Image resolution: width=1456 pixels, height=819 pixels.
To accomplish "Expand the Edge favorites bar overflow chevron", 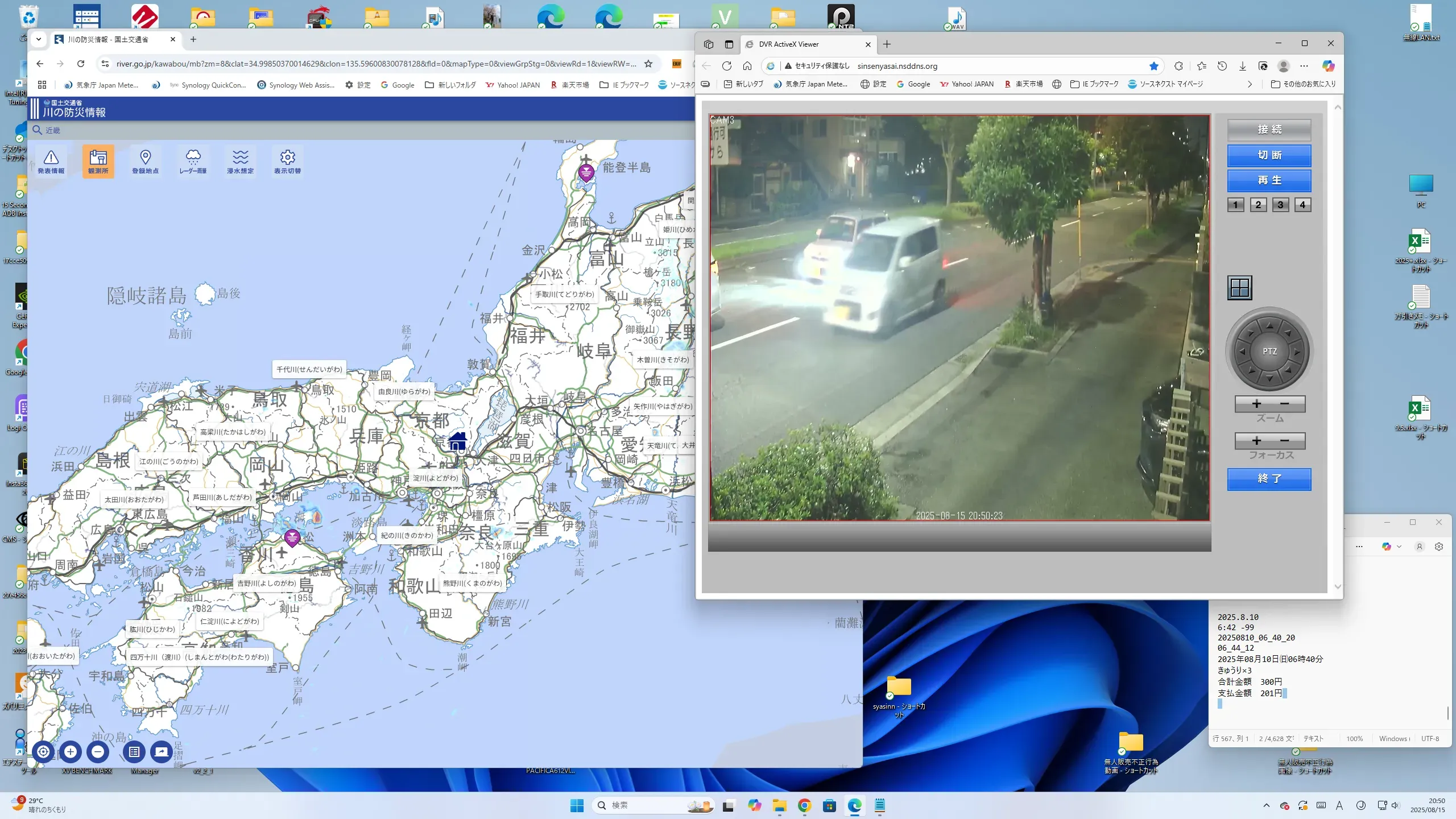I will [1250, 84].
